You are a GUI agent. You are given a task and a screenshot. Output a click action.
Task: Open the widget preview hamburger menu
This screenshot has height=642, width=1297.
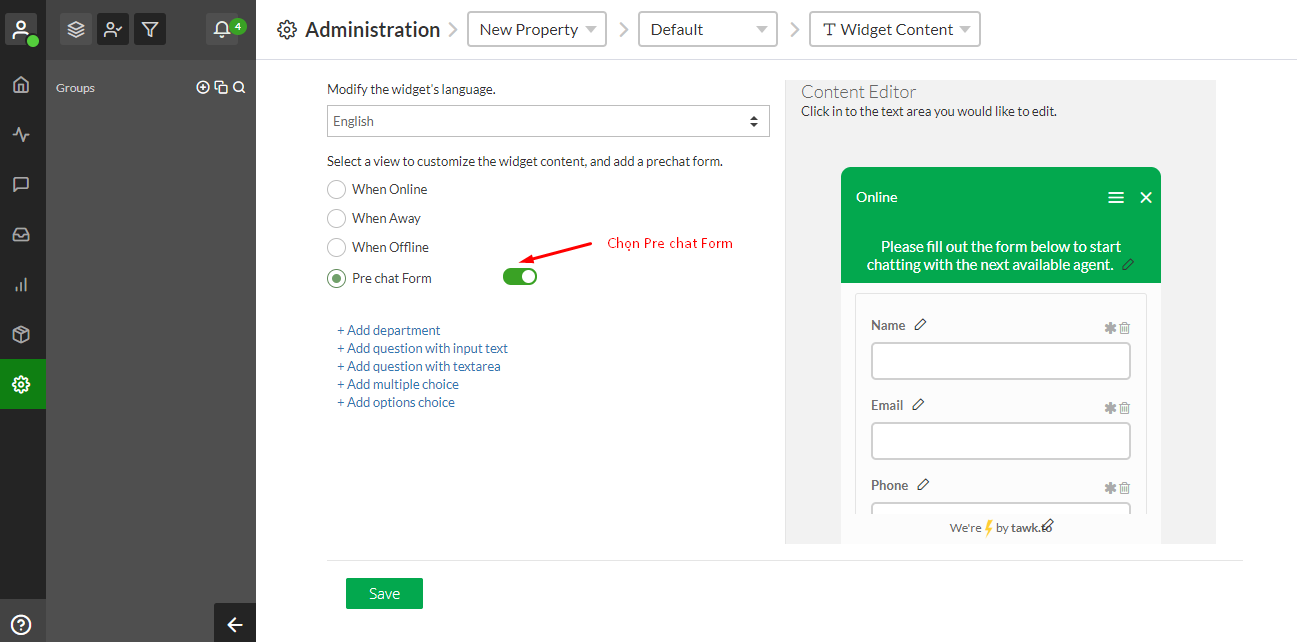1116,198
